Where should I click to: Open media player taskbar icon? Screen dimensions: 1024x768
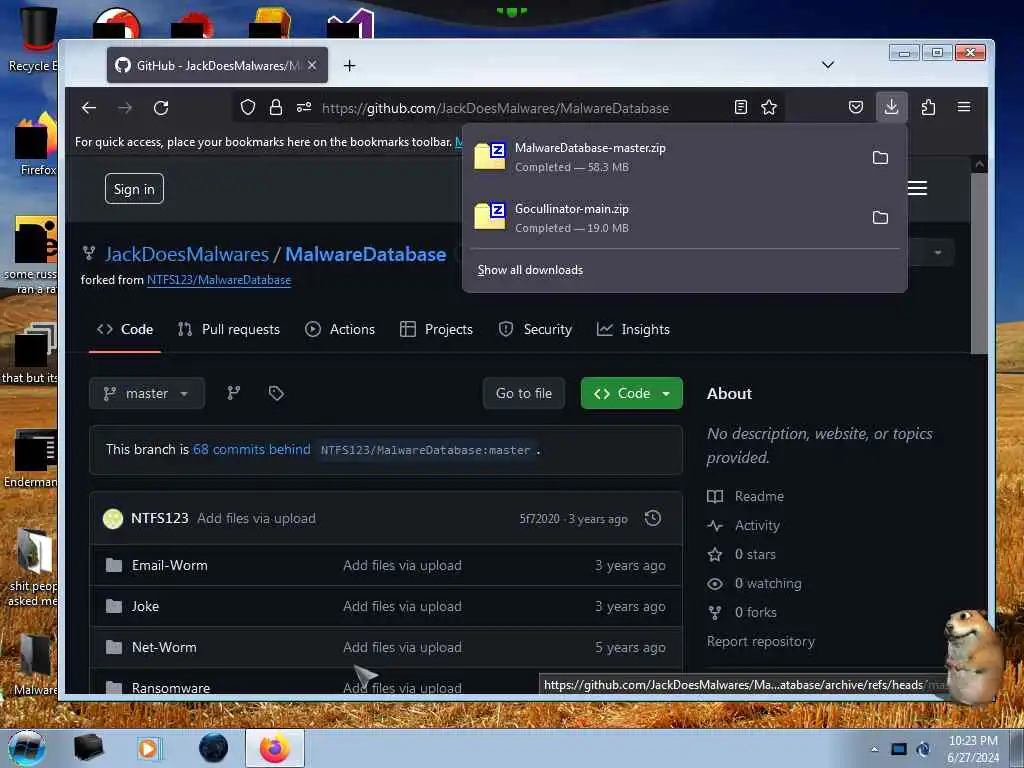coord(148,749)
